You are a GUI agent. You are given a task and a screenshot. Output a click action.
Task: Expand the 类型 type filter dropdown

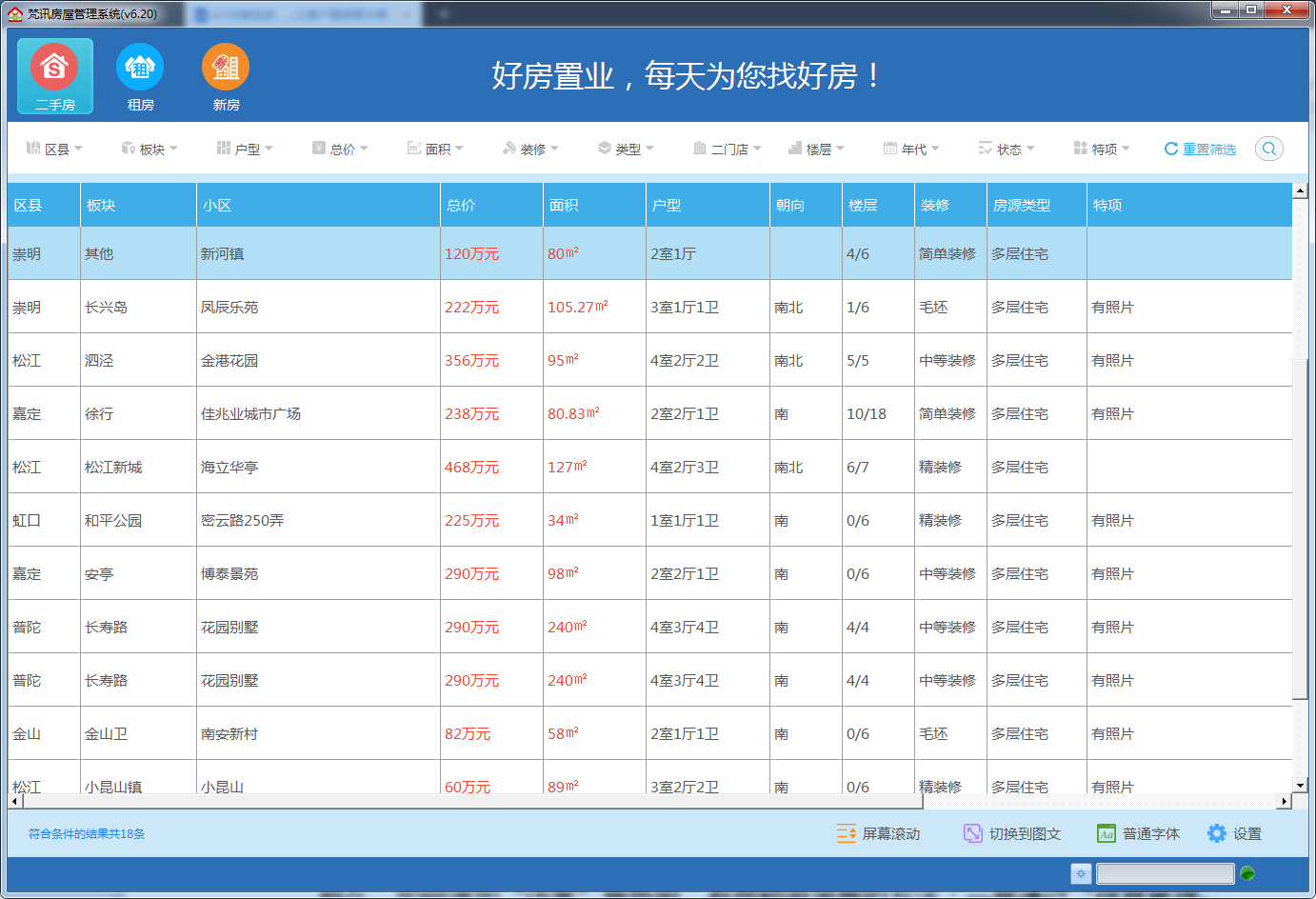[x=626, y=149]
